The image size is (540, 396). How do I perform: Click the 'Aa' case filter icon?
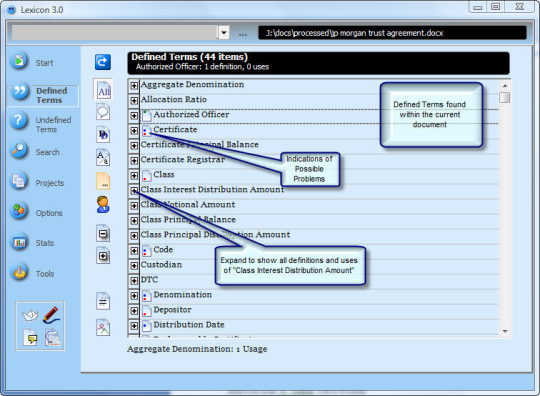pos(103,158)
